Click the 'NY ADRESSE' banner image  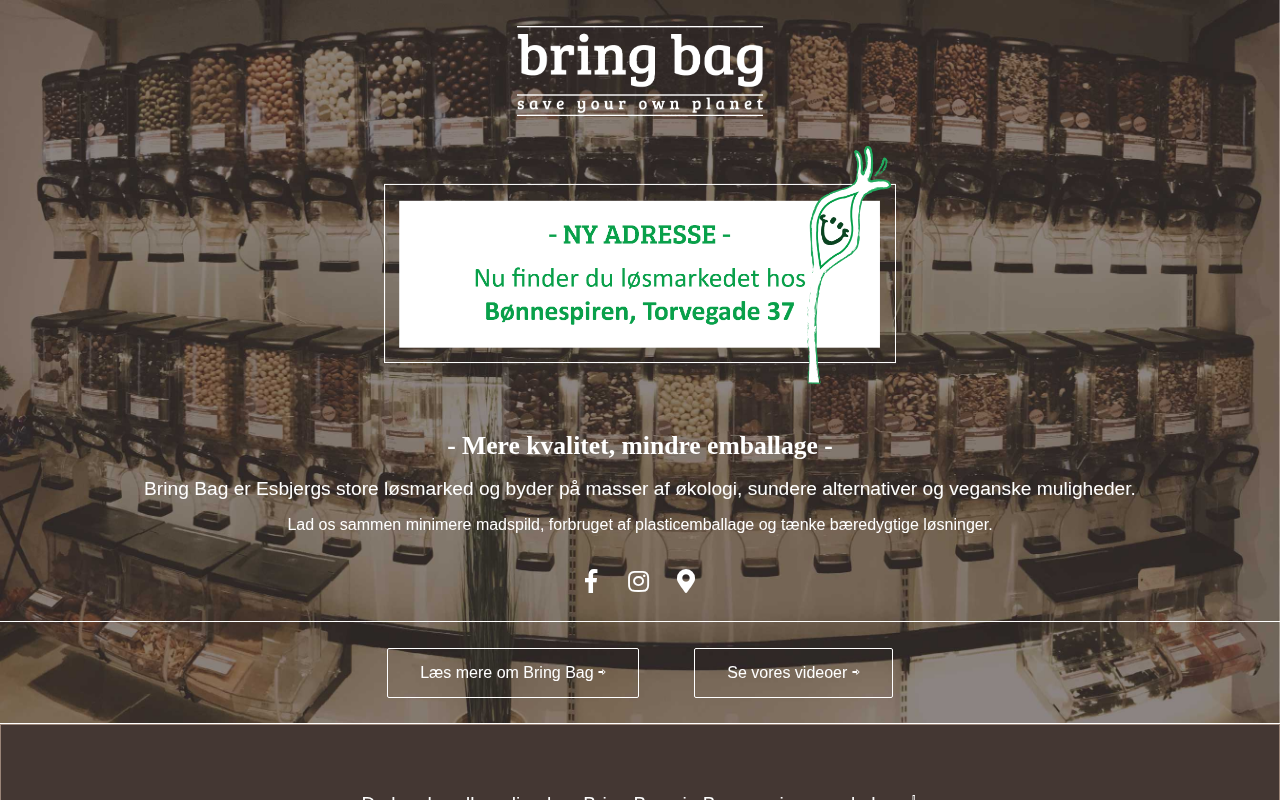pos(640,274)
